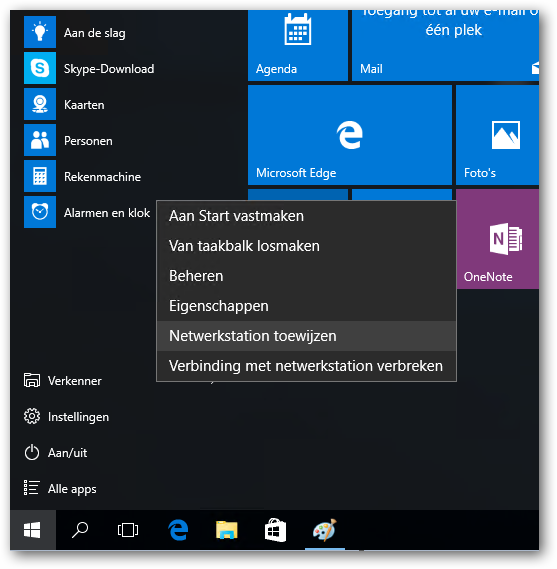Click the Aan de slag text

(x=95, y=33)
